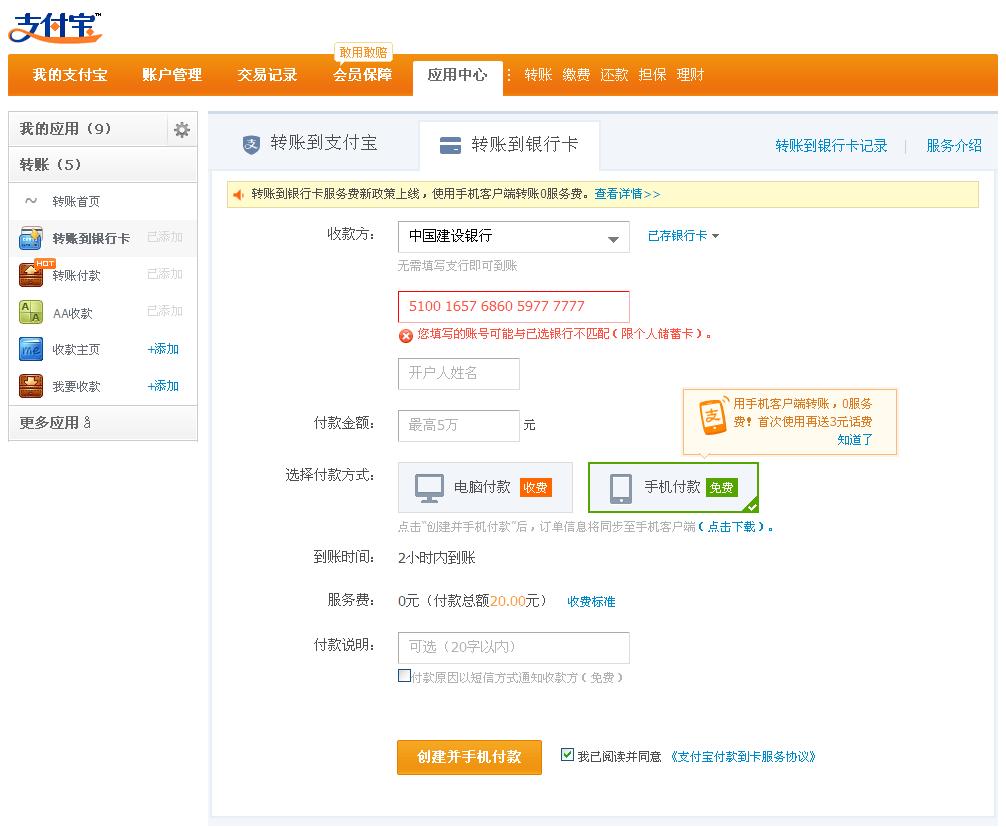
Task: Click the AA收款 icon in sidebar
Action: coord(31,312)
